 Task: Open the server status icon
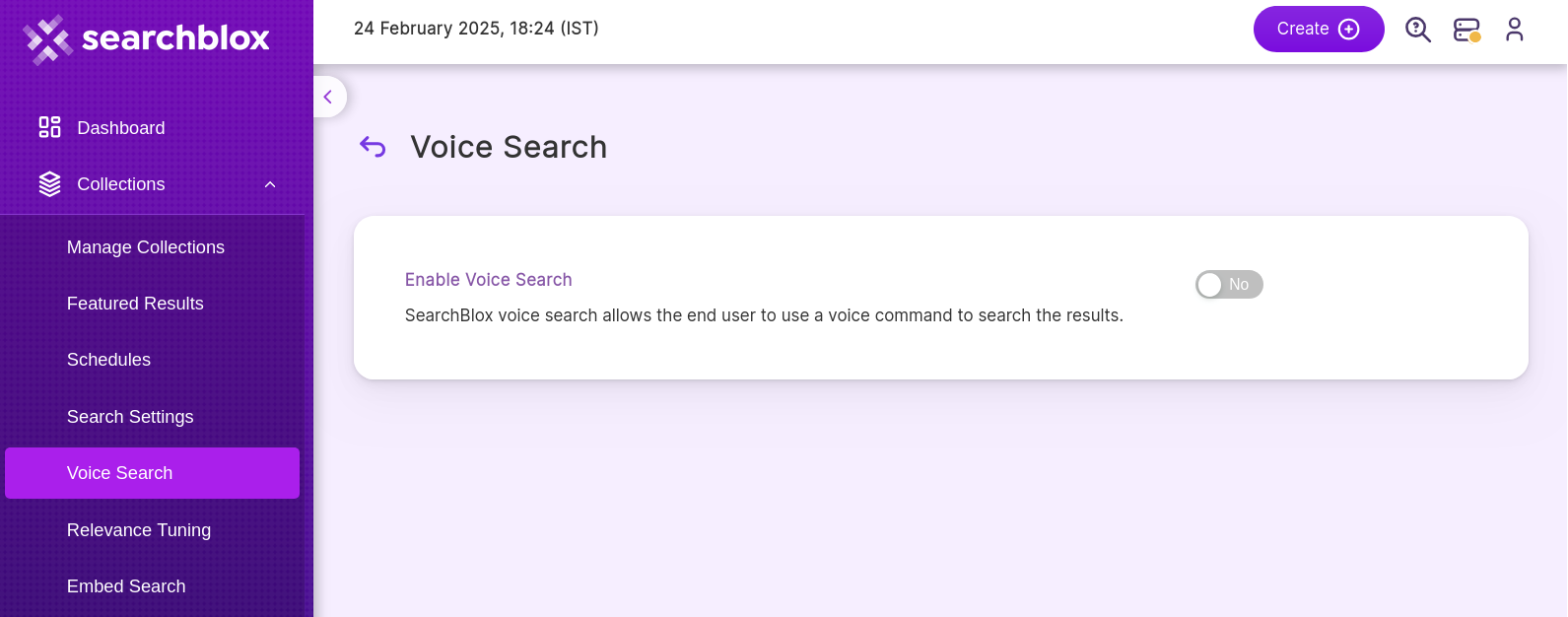click(1467, 30)
